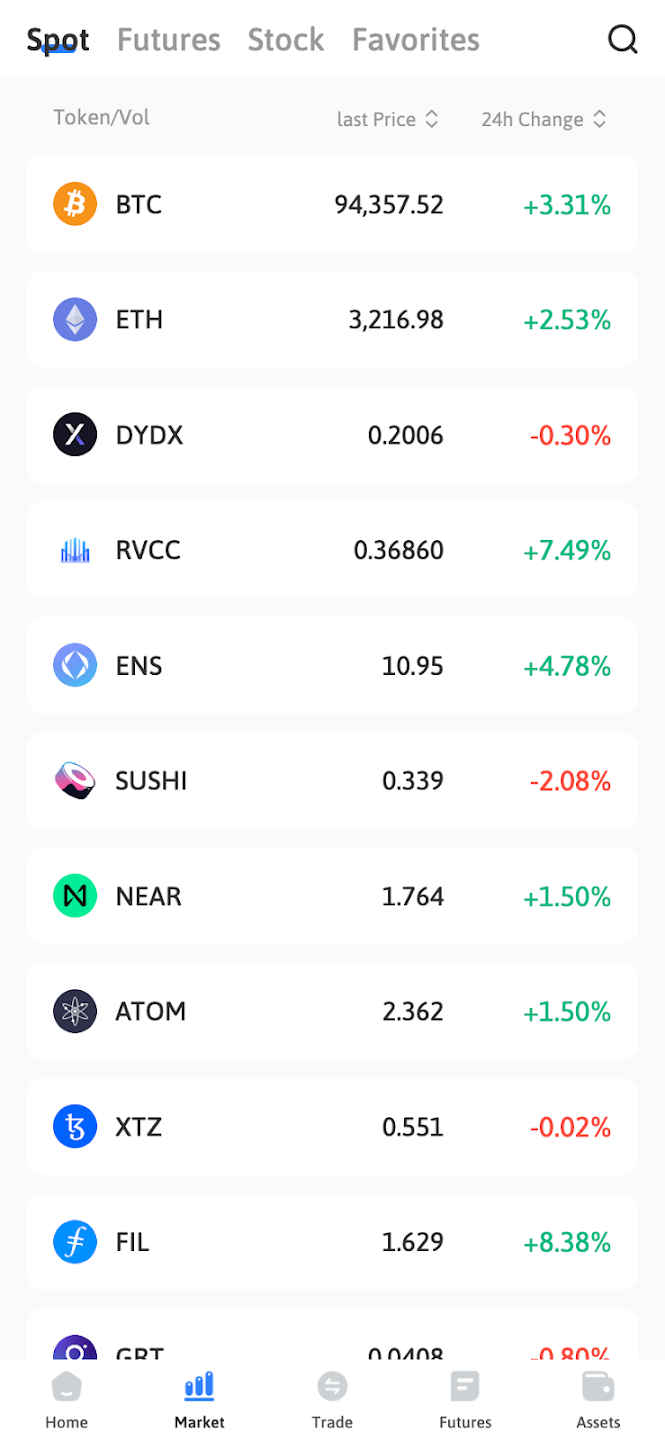Screen dimensions: 665x1440
Task: Open the Favorites tab
Action: 416,40
